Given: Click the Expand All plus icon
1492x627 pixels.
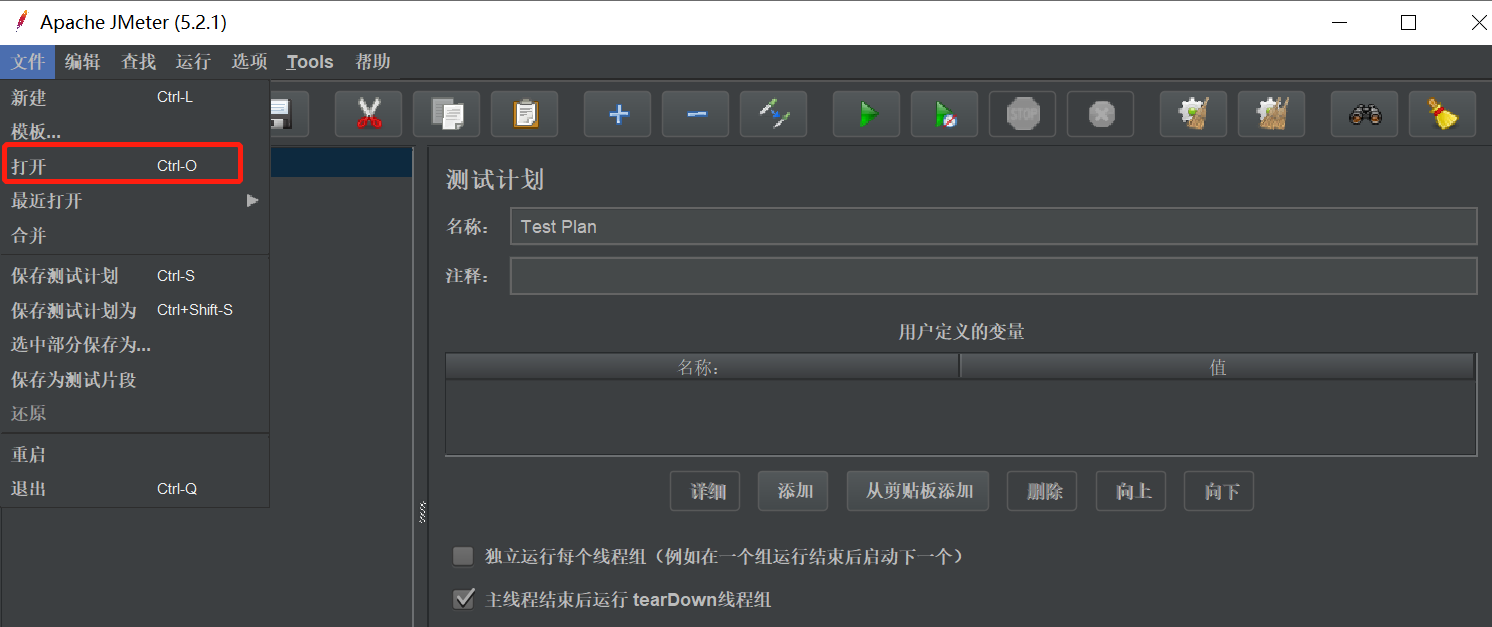Looking at the screenshot, I should point(618,114).
